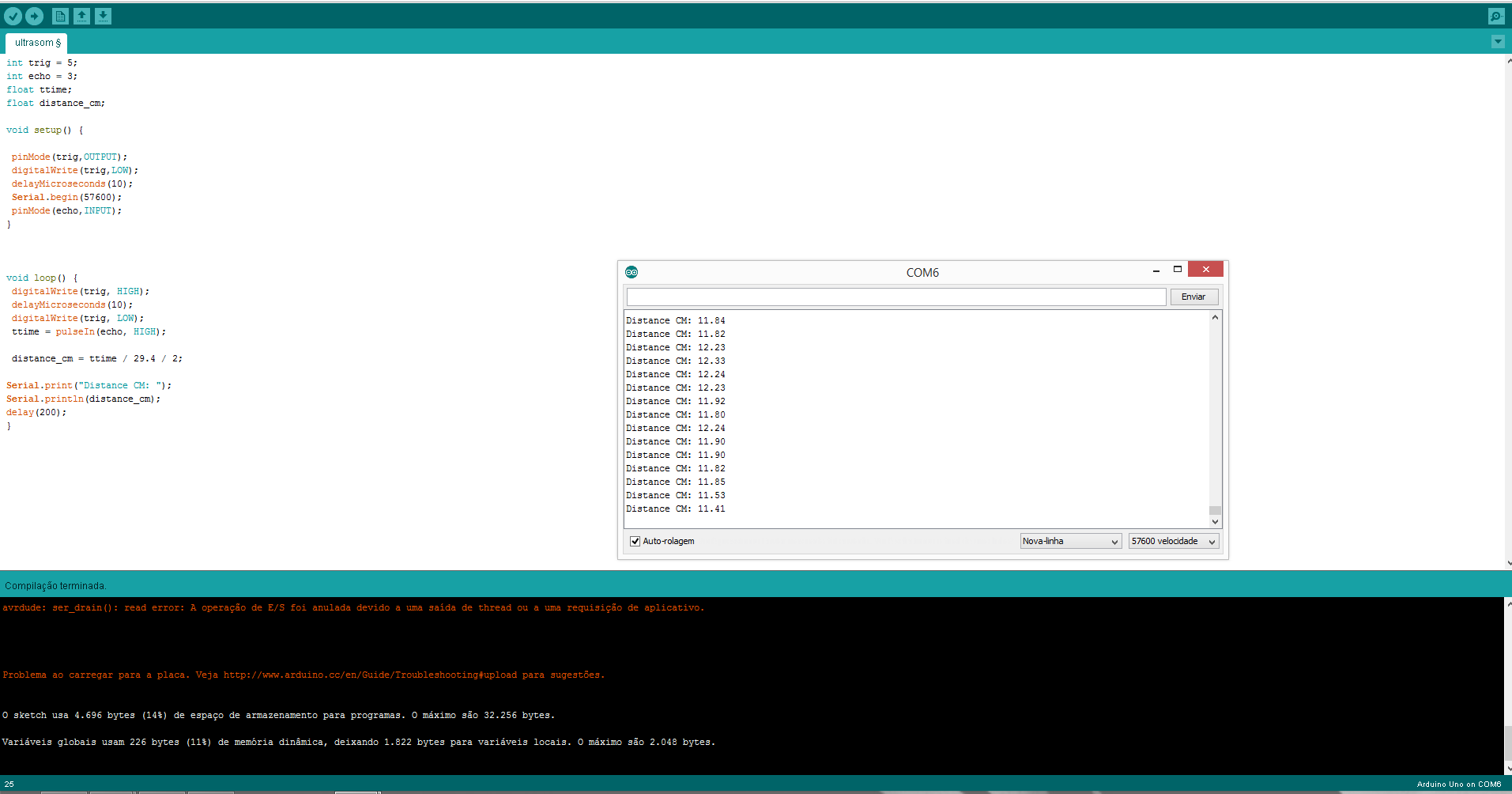Click the 'digitalWrite(trig, HIGH);' code line
The height and width of the screenshot is (794, 1512).
pos(81,292)
